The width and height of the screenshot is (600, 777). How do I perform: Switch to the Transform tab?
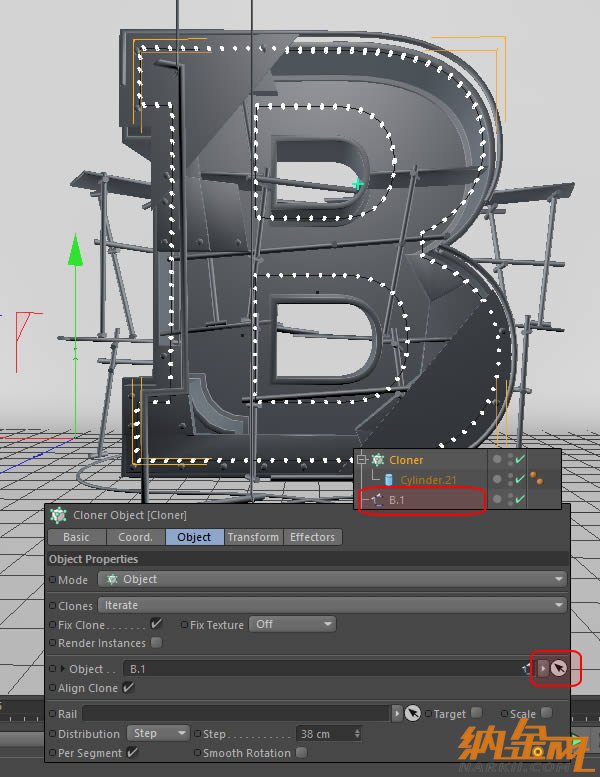(253, 537)
